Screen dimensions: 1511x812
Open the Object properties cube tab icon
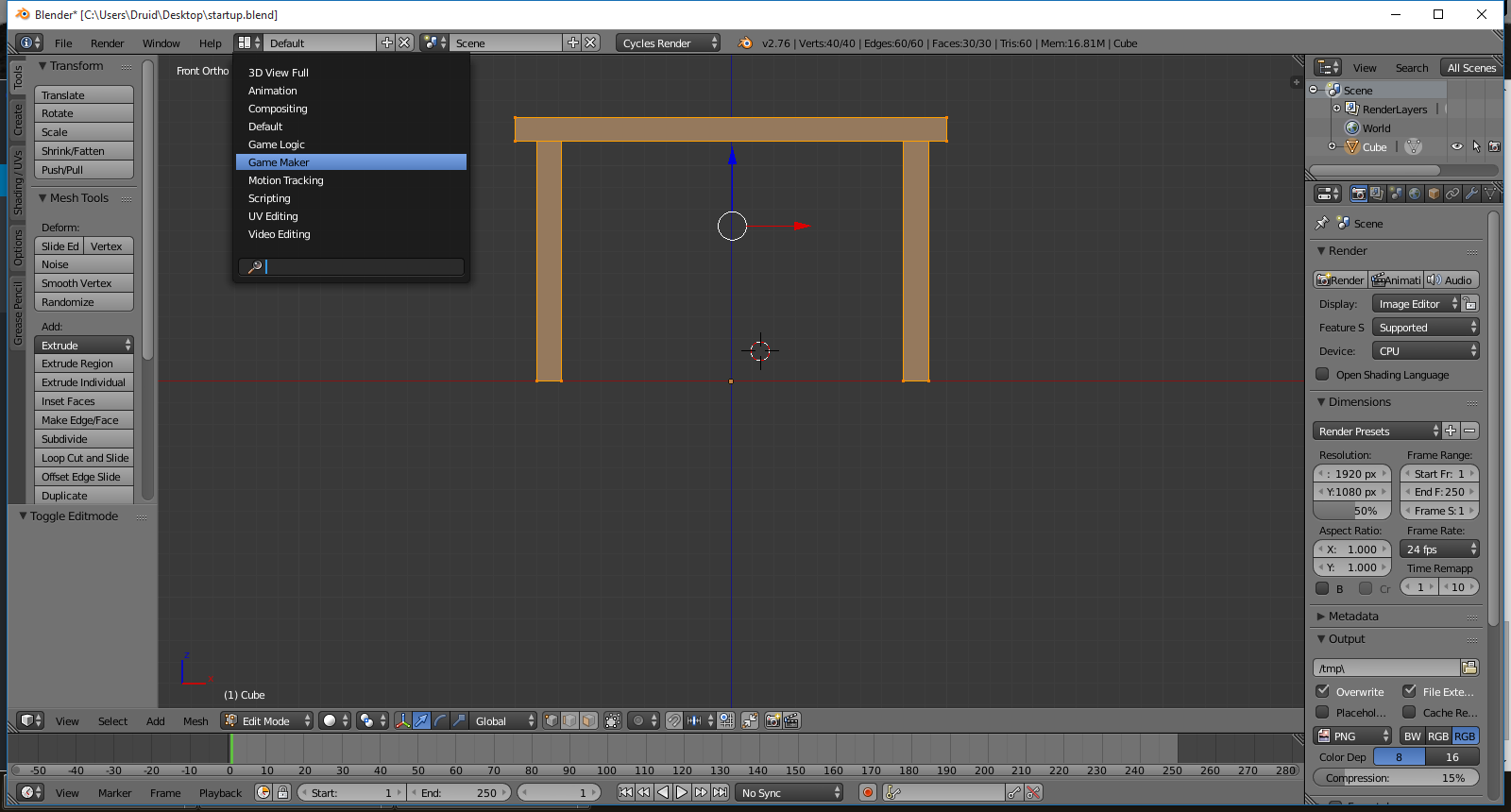tap(1434, 194)
